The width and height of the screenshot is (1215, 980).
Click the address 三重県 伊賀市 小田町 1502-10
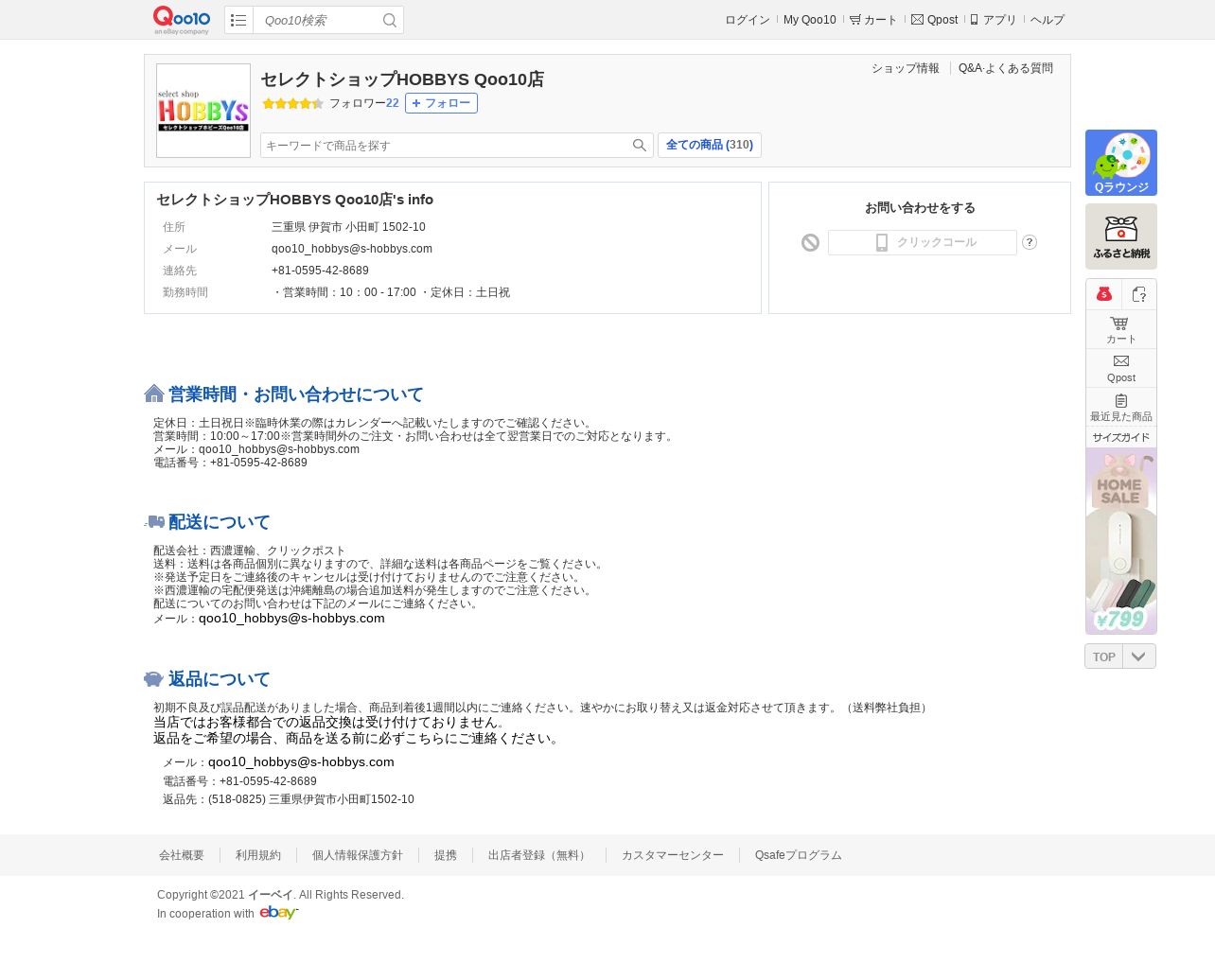point(348,227)
